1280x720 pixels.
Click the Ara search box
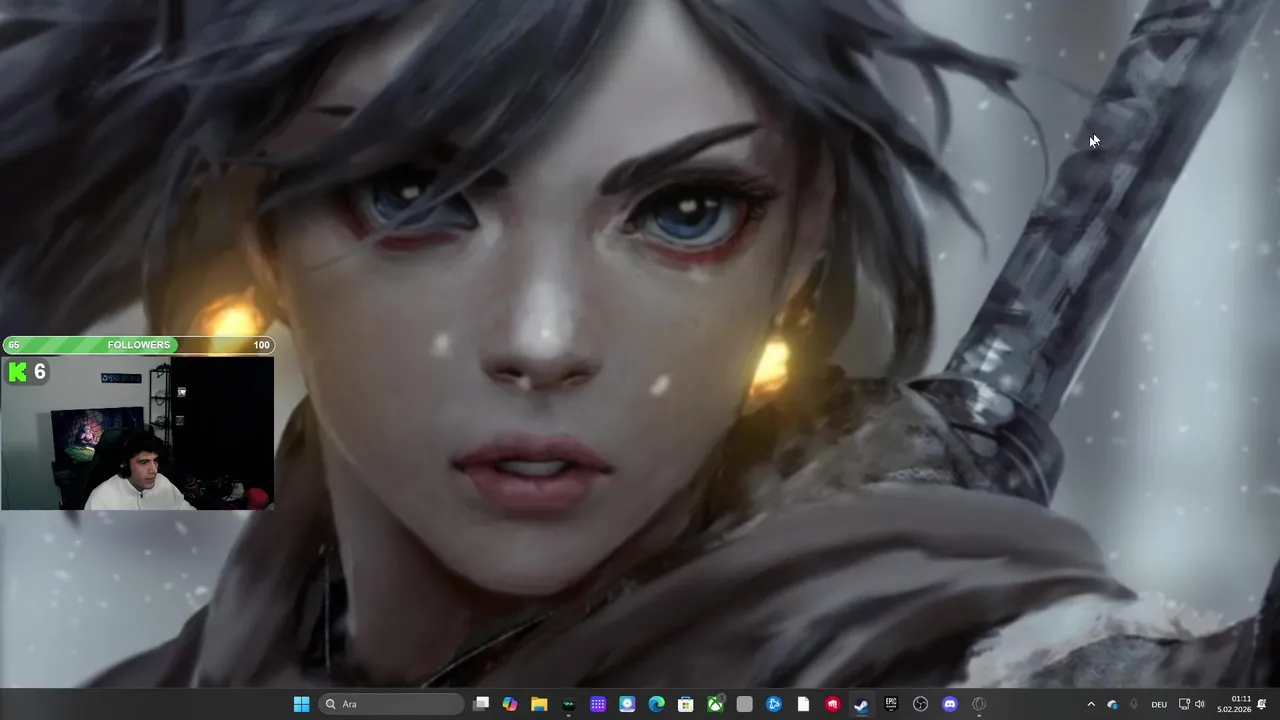(x=392, y=704)
